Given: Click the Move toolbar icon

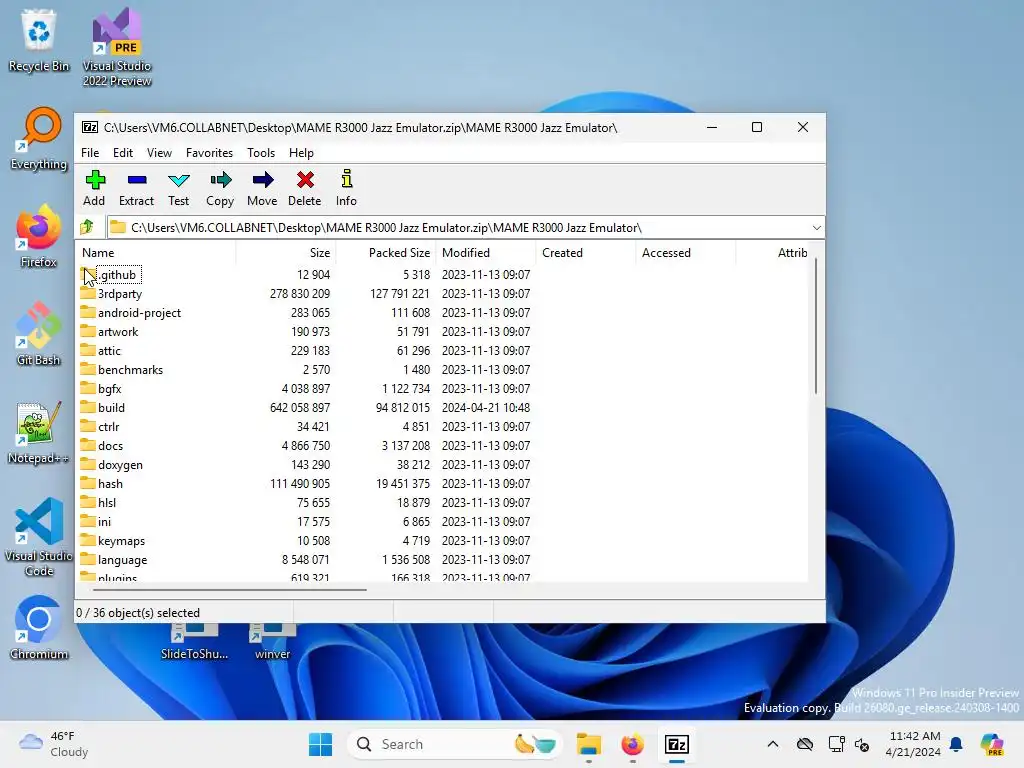Looking at the screenshot, I should click(263, 180).
